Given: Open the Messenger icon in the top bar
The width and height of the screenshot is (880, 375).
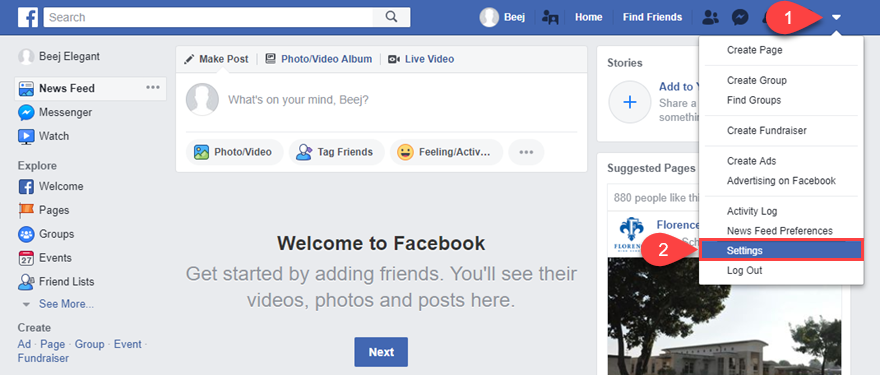Looking at the screenshot, I should coord(740,17).
